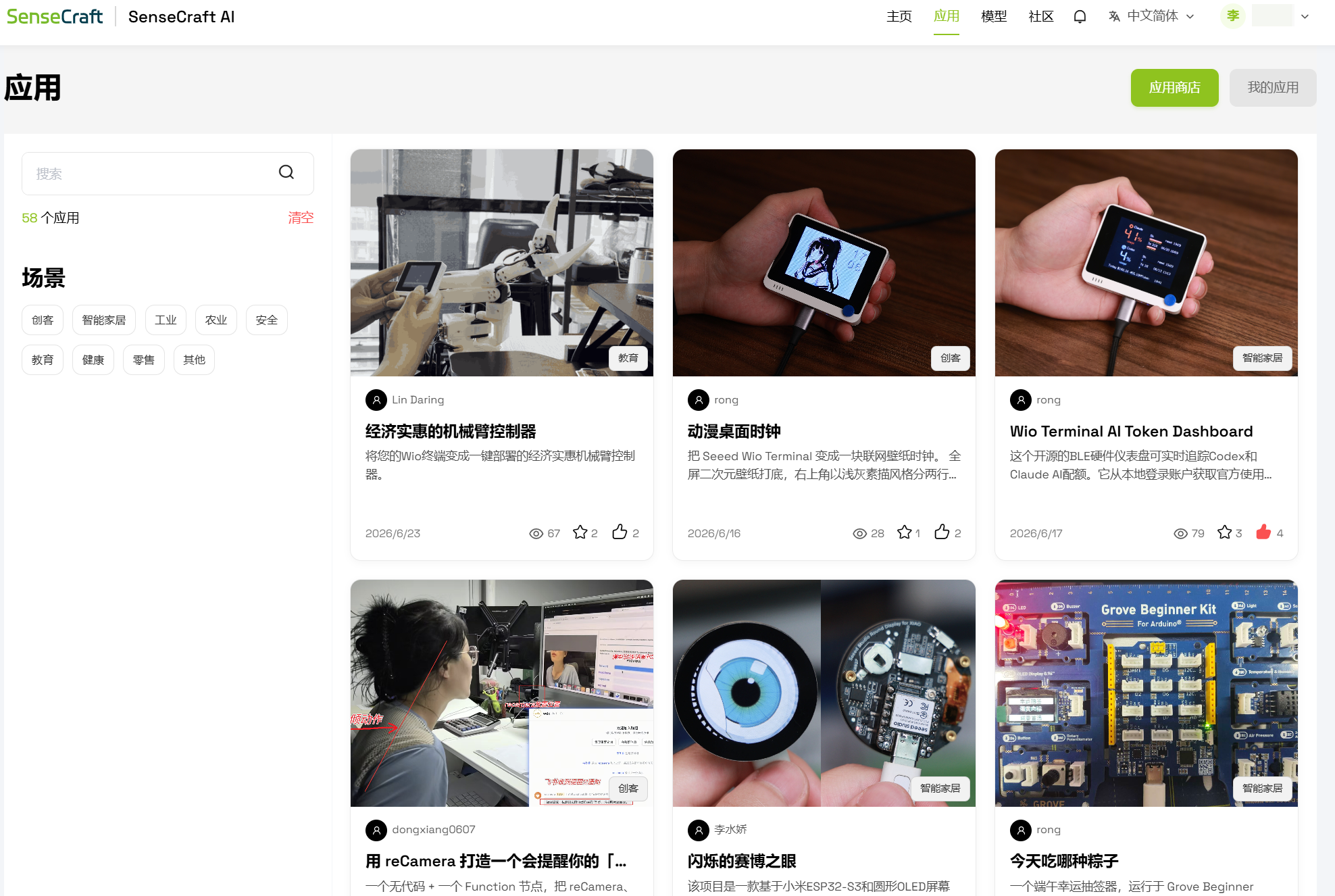
Task: Click dongxiang0607 author avatar
Action: 376,830
